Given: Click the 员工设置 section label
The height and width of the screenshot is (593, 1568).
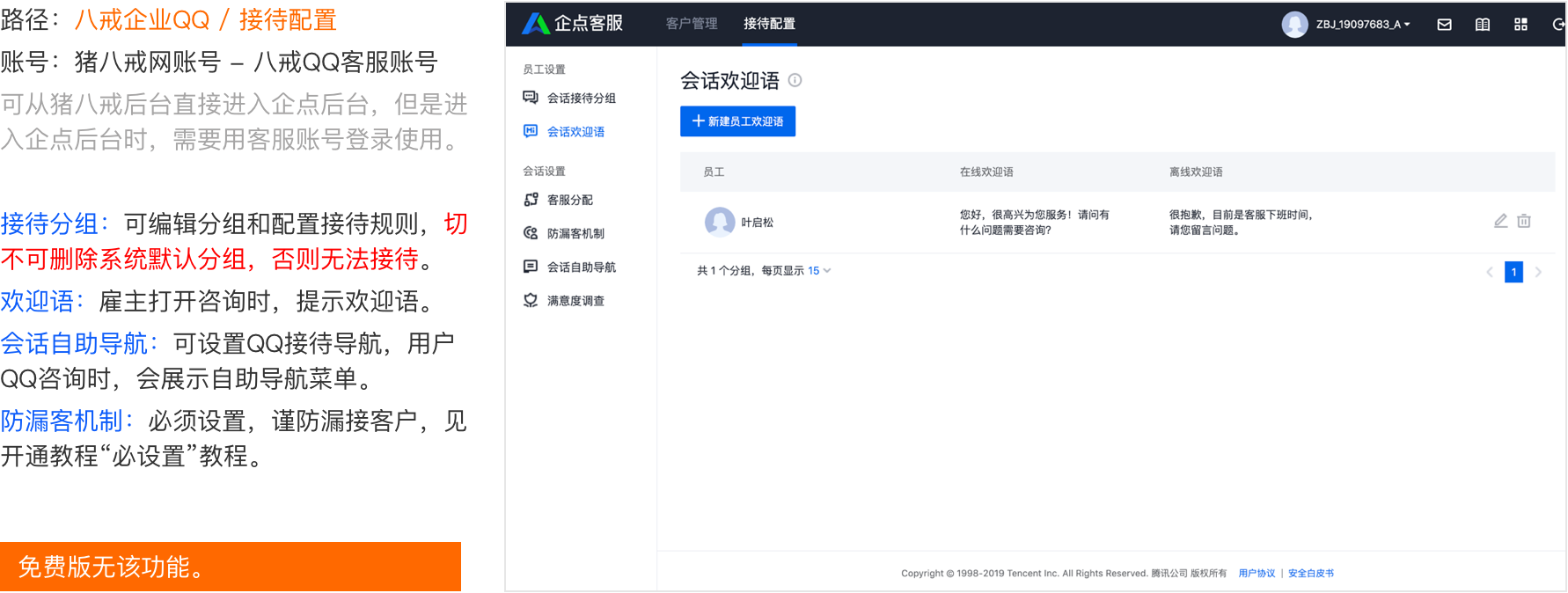Looking at the screenshot, I should [544, 70].
